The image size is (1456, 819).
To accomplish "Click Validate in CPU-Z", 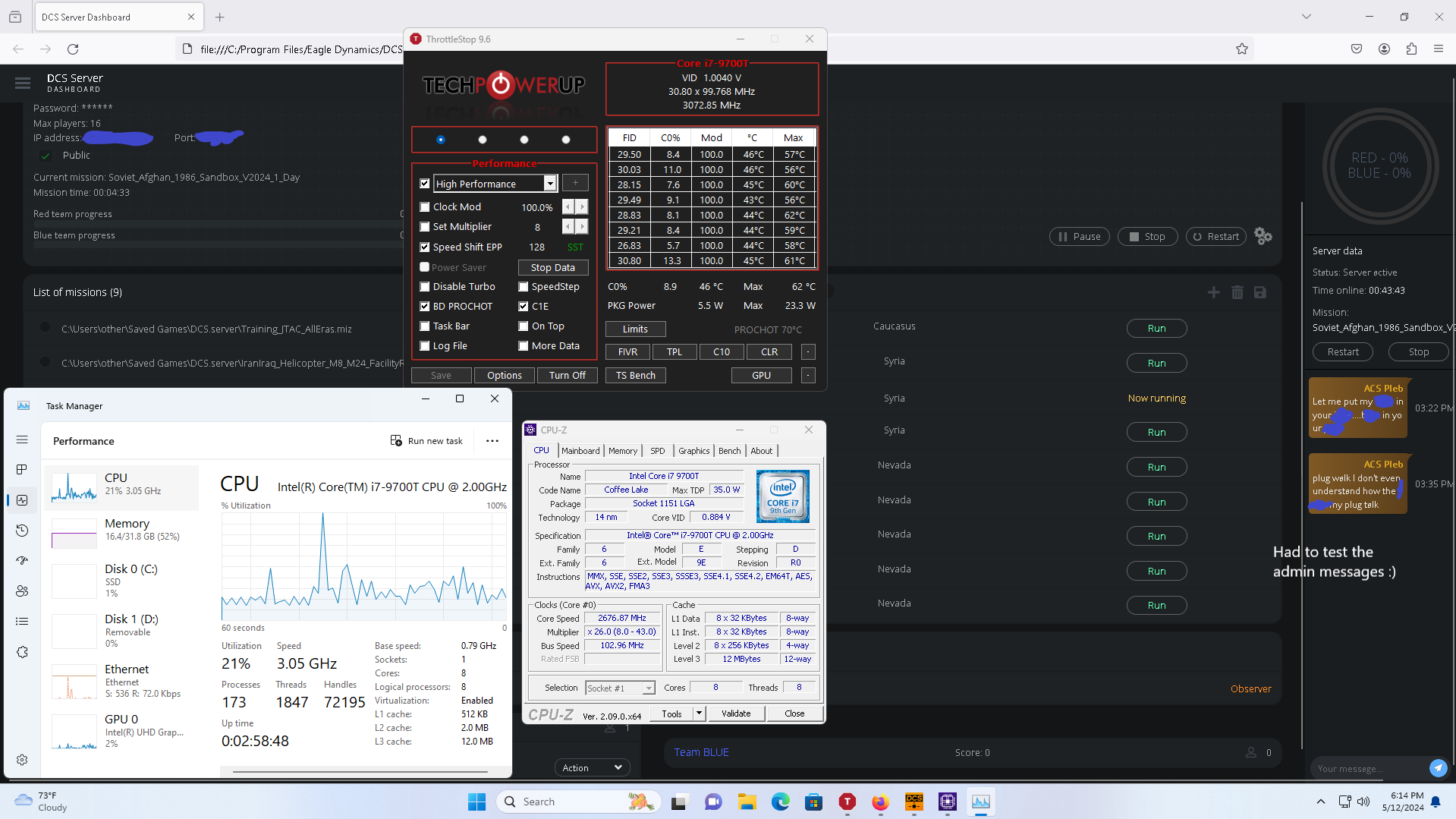I will click(x=736, y=713).
